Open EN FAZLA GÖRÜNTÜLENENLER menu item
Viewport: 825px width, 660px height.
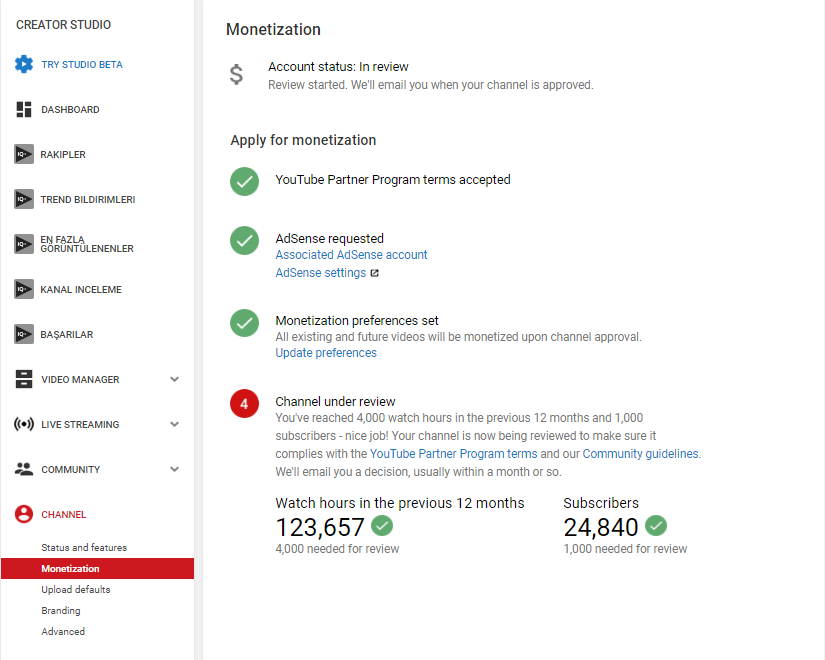click(x=87, y=244)
